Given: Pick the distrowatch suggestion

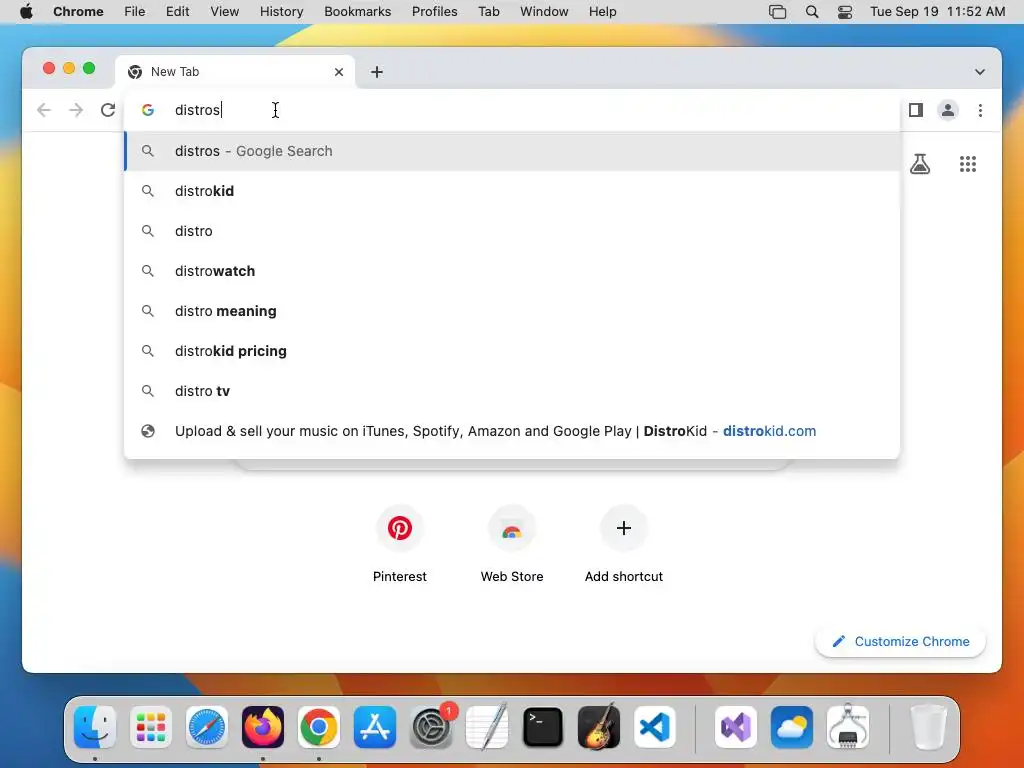Looking at the screenshot, I should (x=512, y=271).
